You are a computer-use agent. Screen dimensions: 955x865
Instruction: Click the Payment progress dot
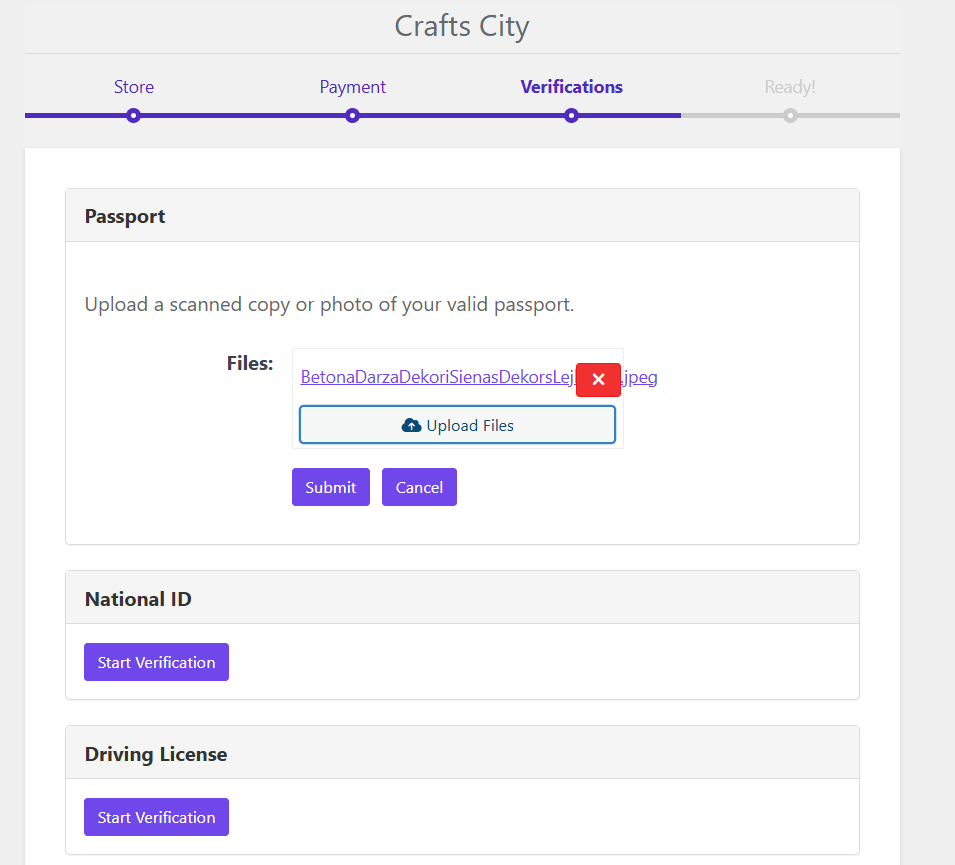tap(352, 116)
